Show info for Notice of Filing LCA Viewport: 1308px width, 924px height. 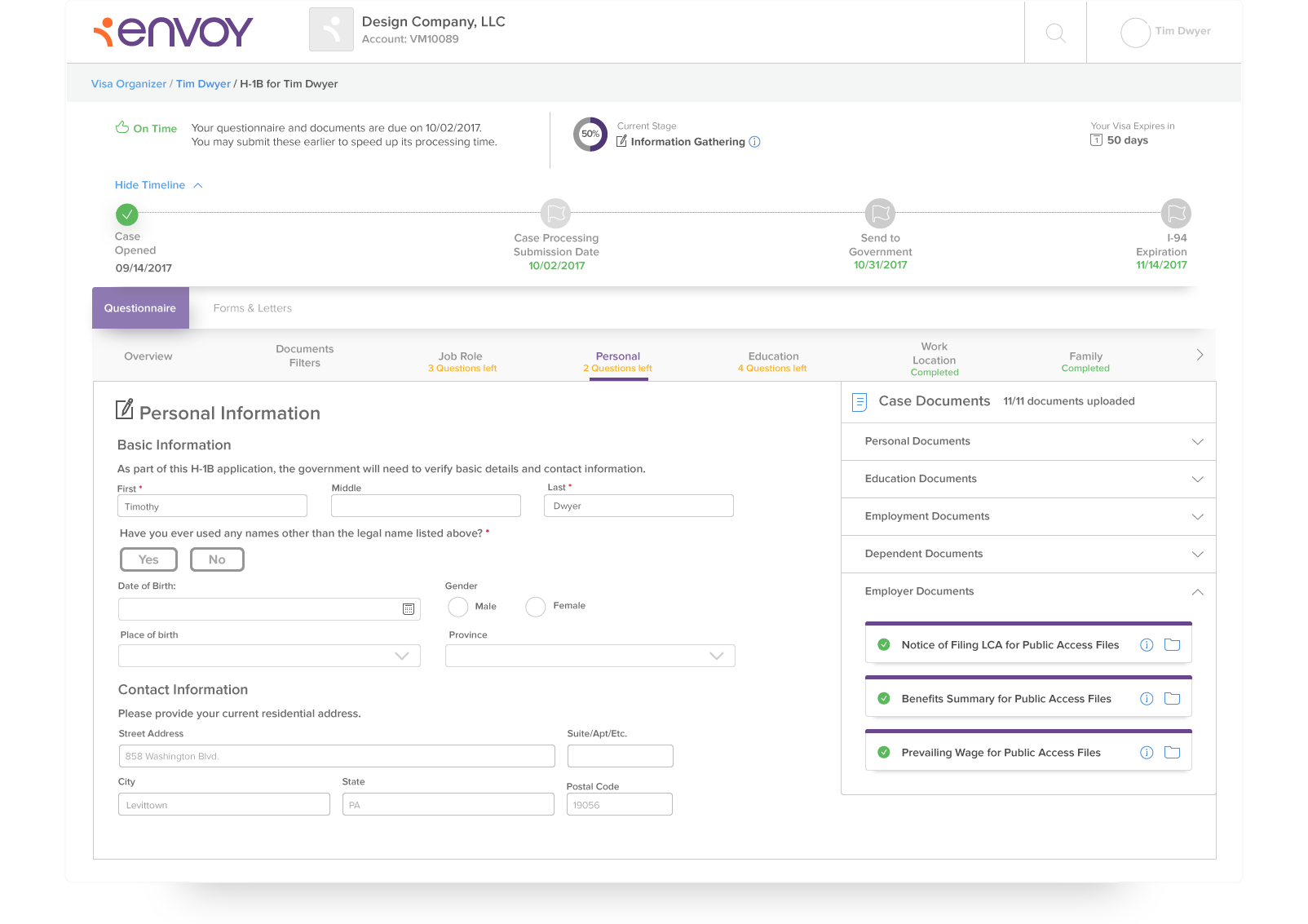[1147, 645]
